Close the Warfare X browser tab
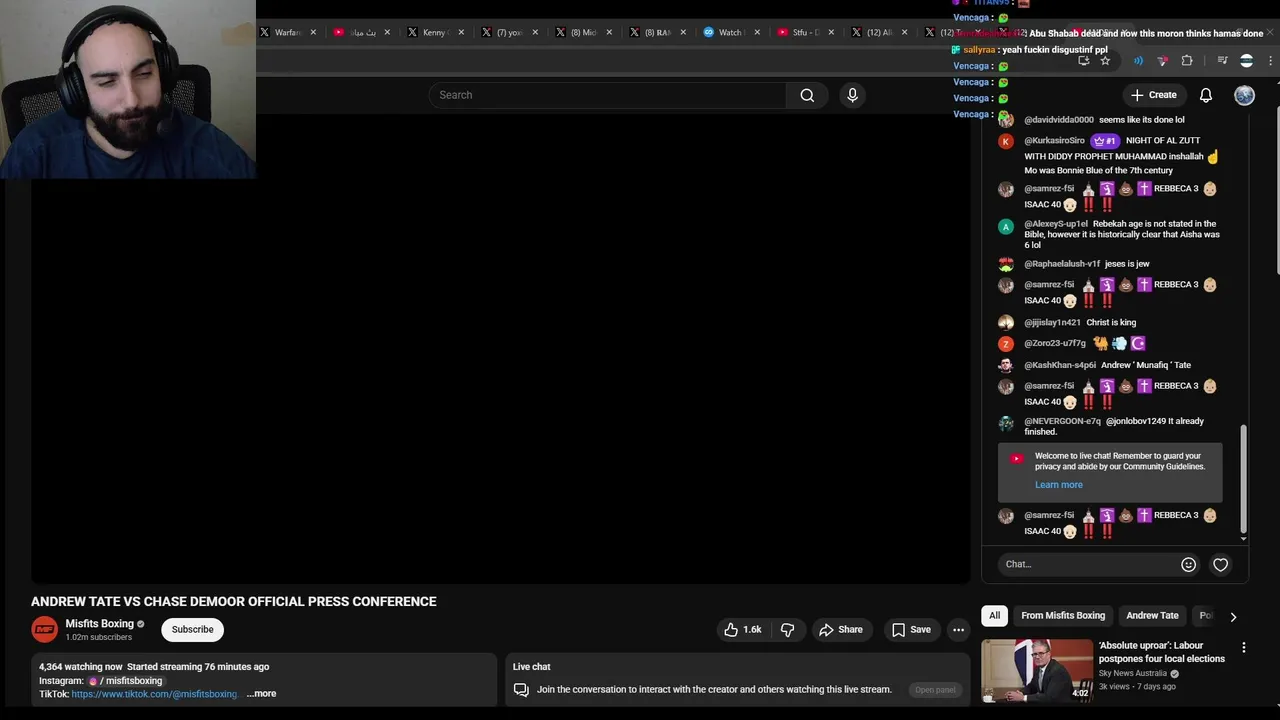This screenshot has width=1280, height=720. coord(313,32)
